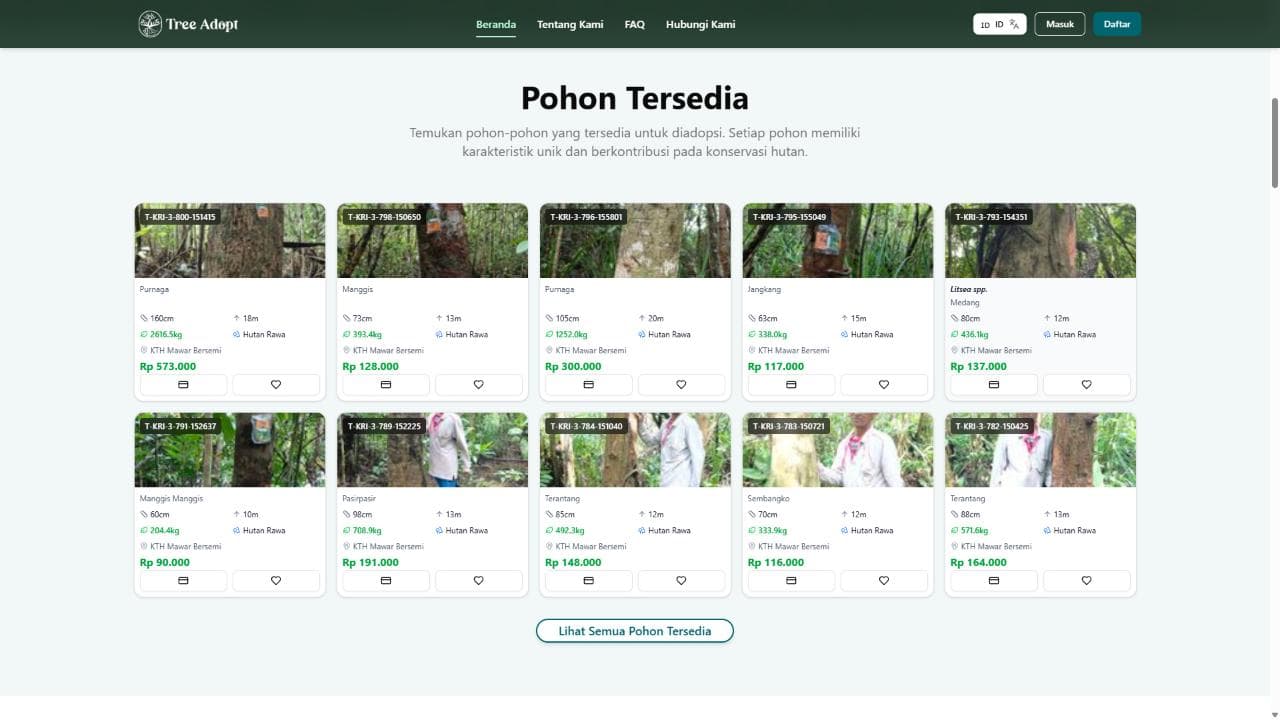Click the payment card icon for tree T-KRI-3-782-150425
This screenshot has width=1280, height=720.
click(994, 580)
